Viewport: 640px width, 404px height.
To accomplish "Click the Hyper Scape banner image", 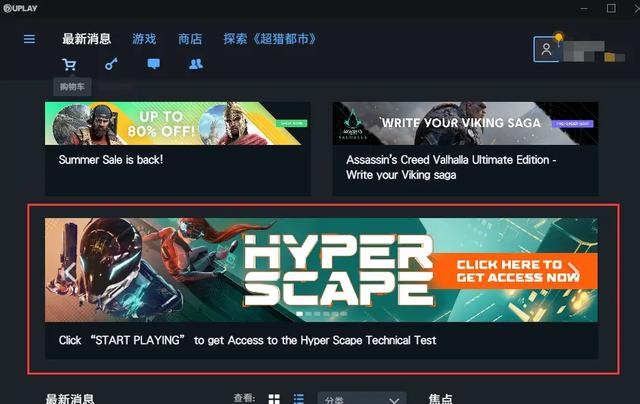I will click(x=321, y=270).
